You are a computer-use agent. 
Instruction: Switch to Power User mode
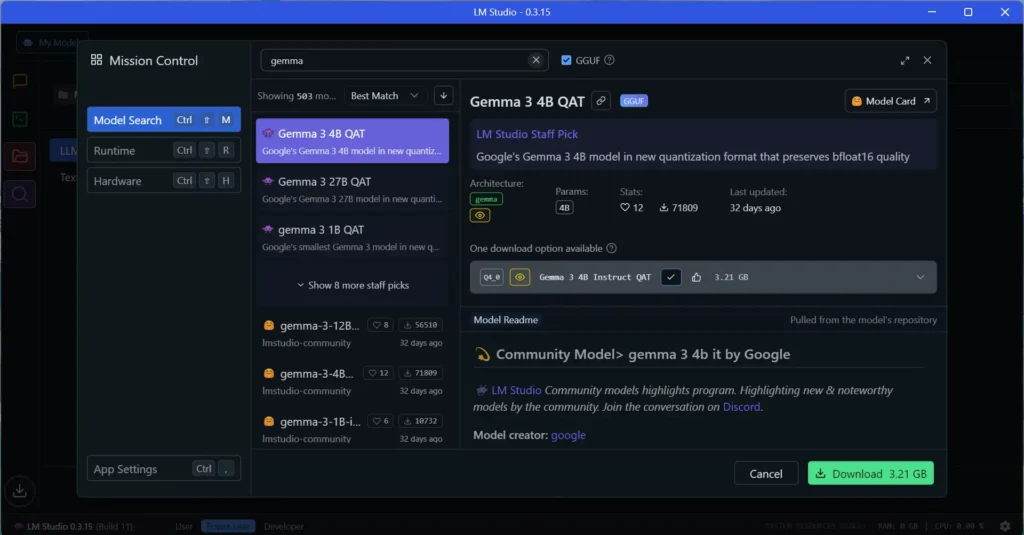[228, 527]
